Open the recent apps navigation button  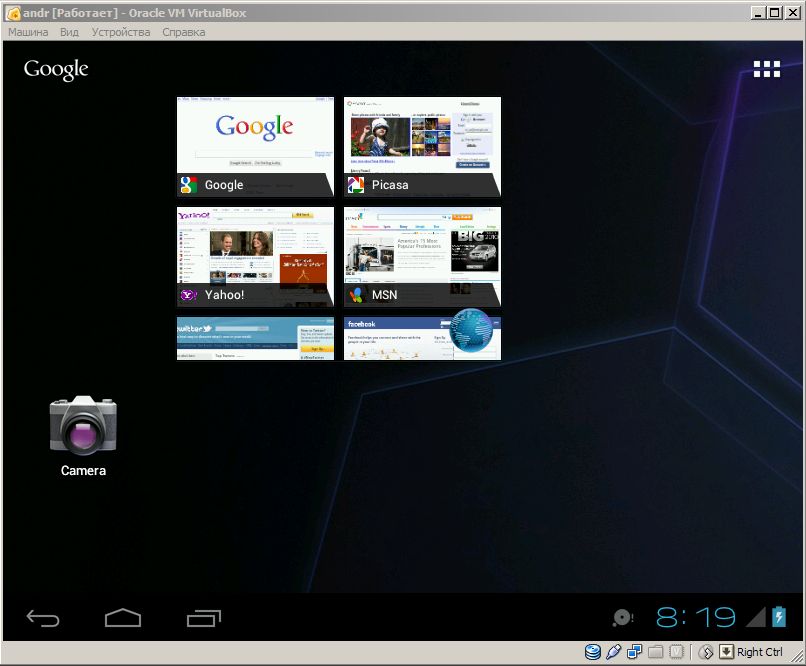pyautogui.click(x=204, y=618)
